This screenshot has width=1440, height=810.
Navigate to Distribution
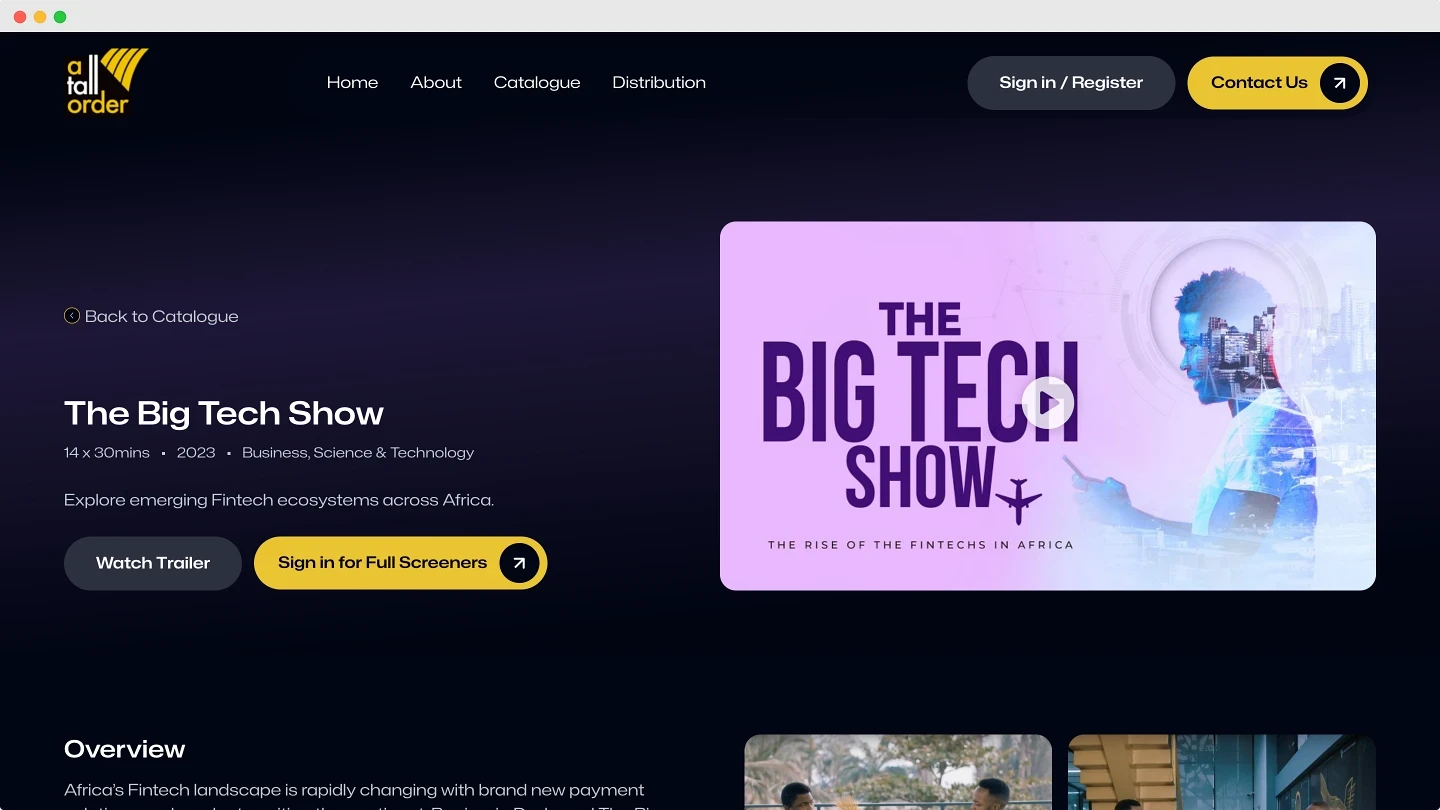(659, 83)
